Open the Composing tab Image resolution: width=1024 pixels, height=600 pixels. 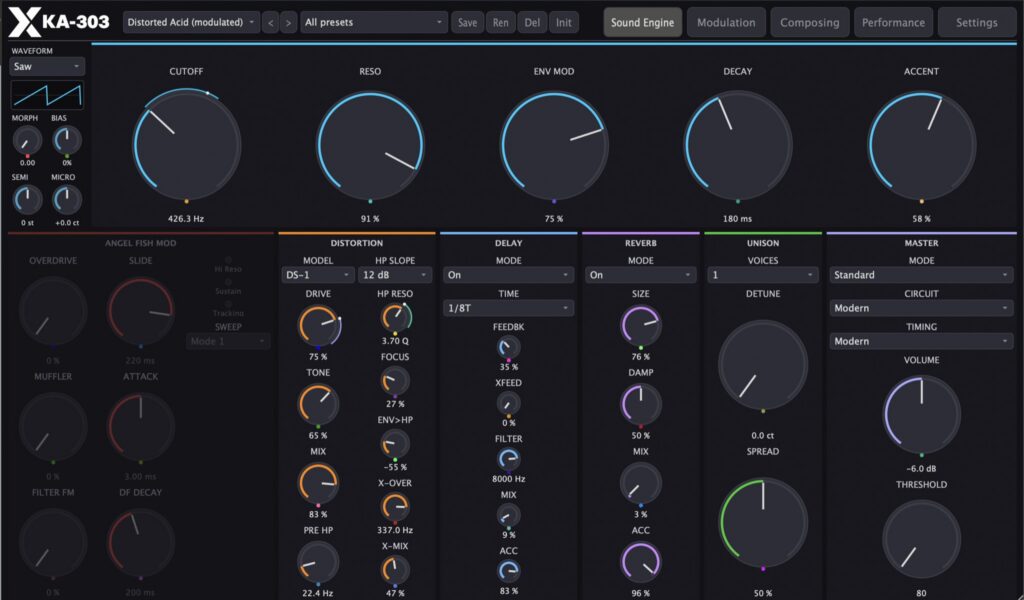[x=810, y=22]
